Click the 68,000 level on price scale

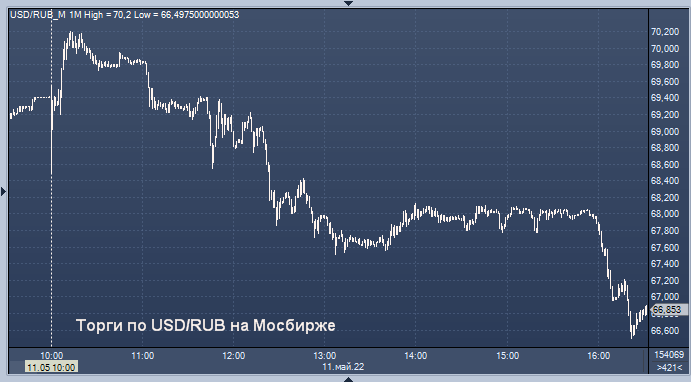665,214
